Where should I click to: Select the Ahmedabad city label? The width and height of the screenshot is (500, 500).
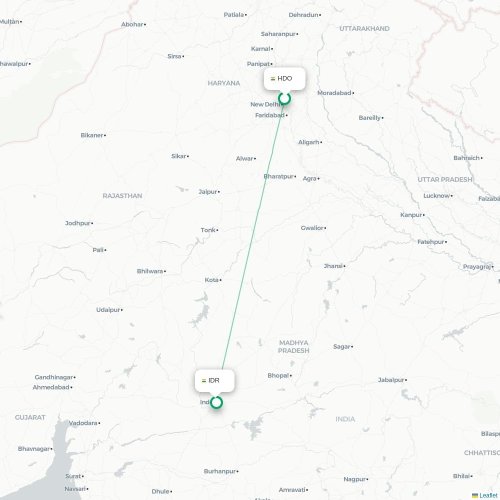pyautogui.click(x=51, y=387)
